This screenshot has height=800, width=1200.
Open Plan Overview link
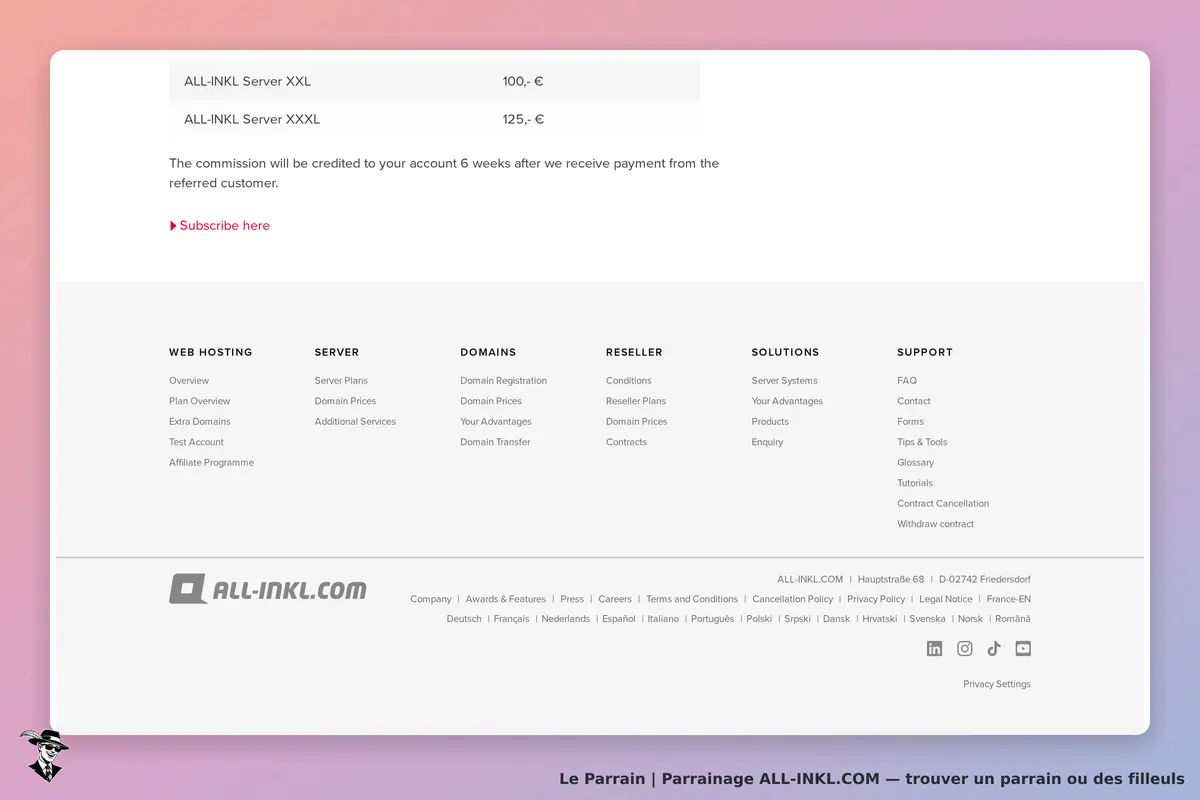click(x=200, y=401)
